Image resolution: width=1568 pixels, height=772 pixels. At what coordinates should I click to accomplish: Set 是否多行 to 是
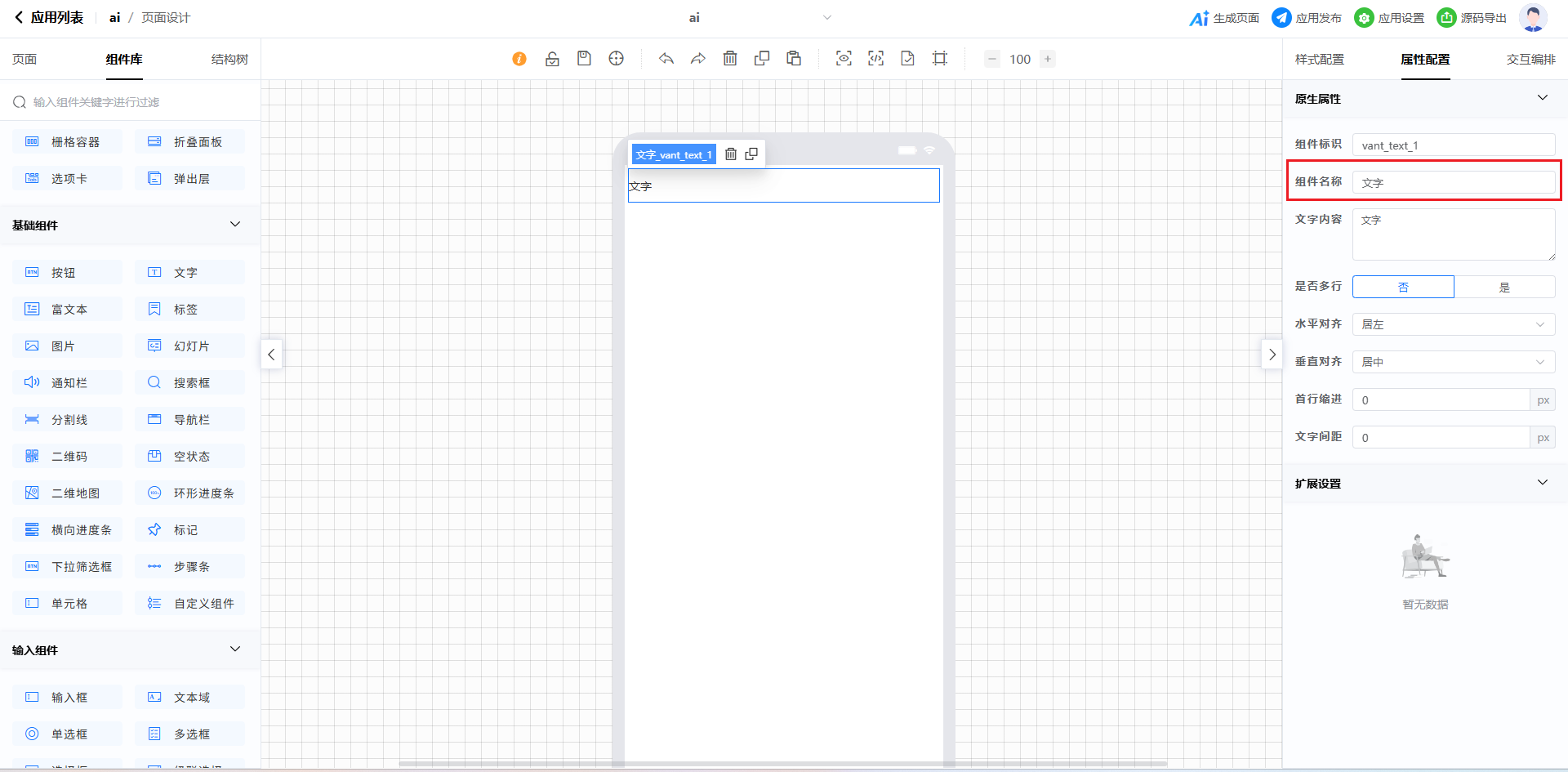[x=1504, y=287]
